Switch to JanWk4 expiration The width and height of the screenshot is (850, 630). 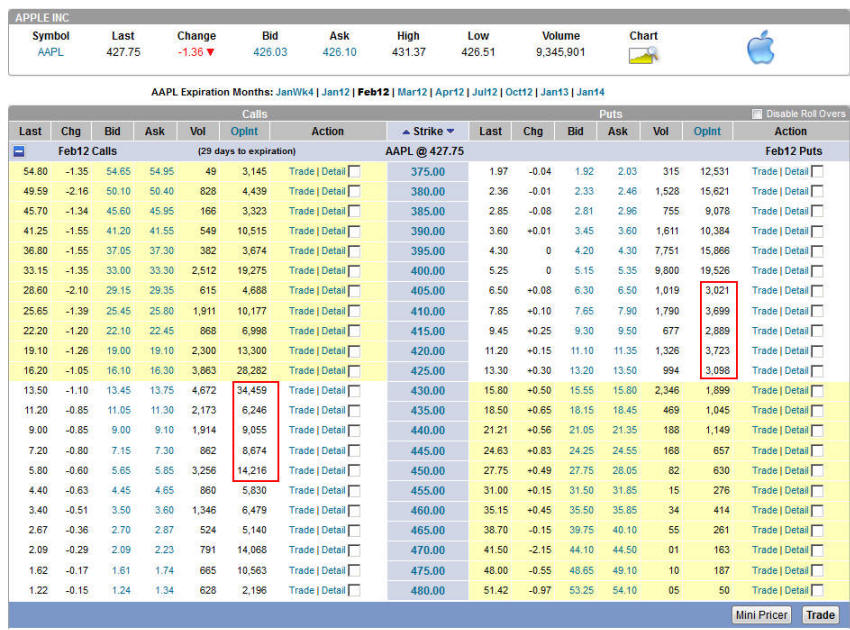(x=295, y=92)
